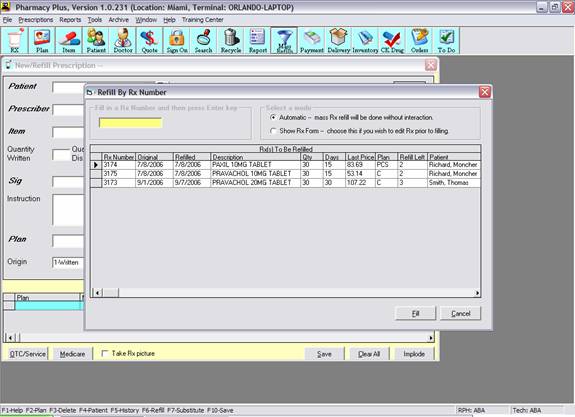
Task: Click the Delivery box icon
Action: coord(338,40)
